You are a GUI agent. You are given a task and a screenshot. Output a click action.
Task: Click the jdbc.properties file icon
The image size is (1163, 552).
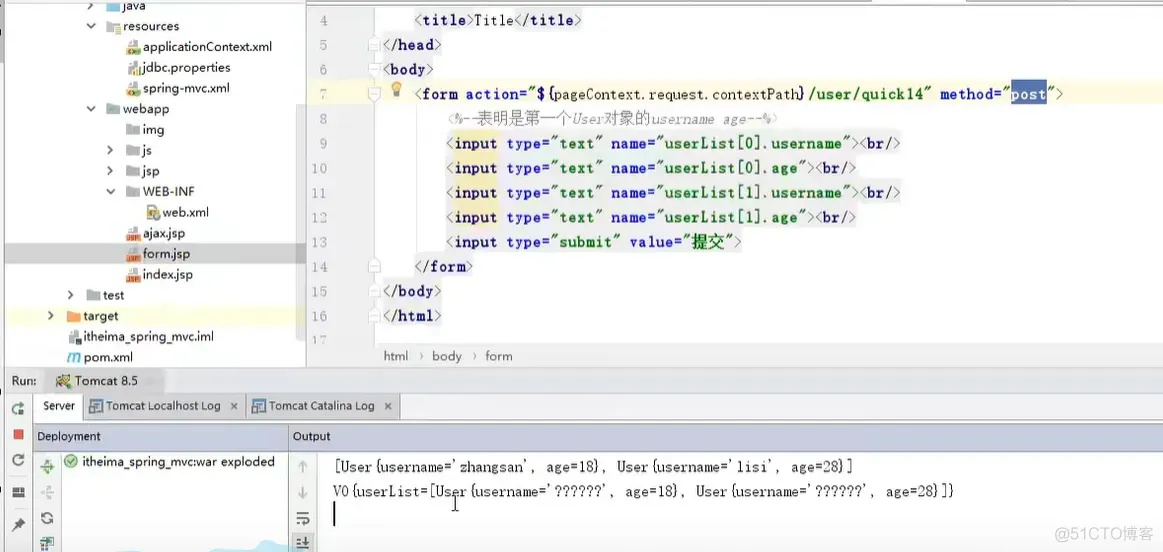coord(133,68)
